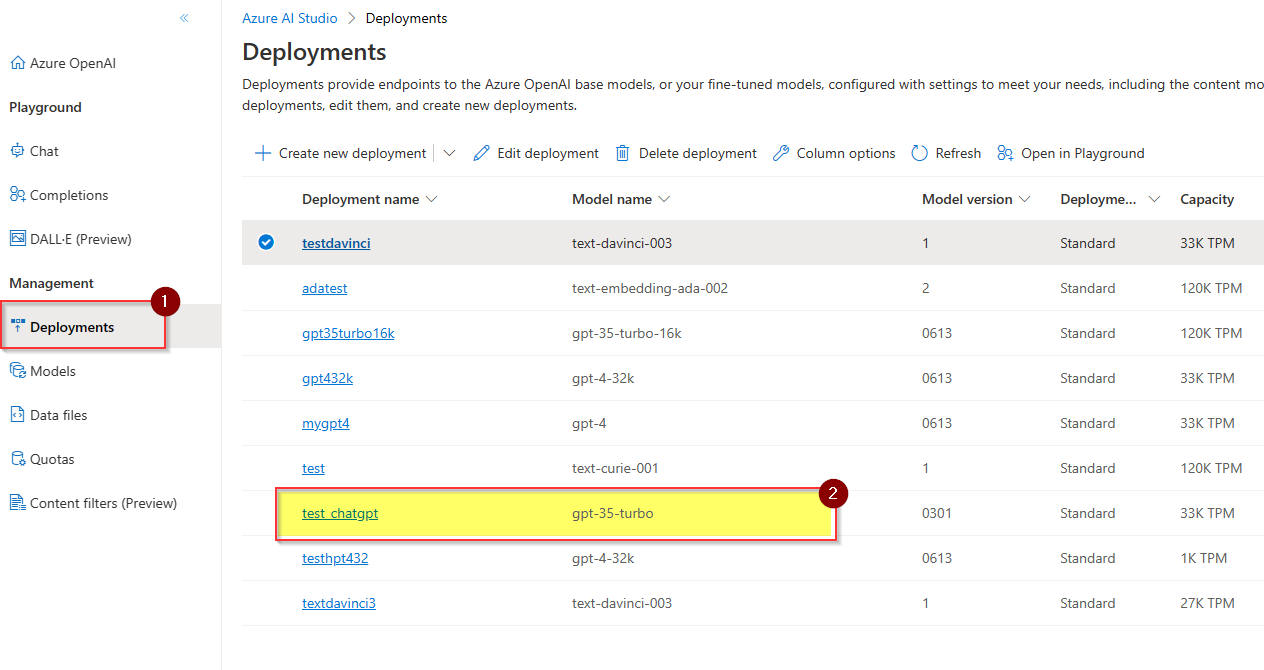1264x670 pixels.
Task: Click the Deployments icon in sidebar
Action: pyautogui.click(x=17, y=327)
